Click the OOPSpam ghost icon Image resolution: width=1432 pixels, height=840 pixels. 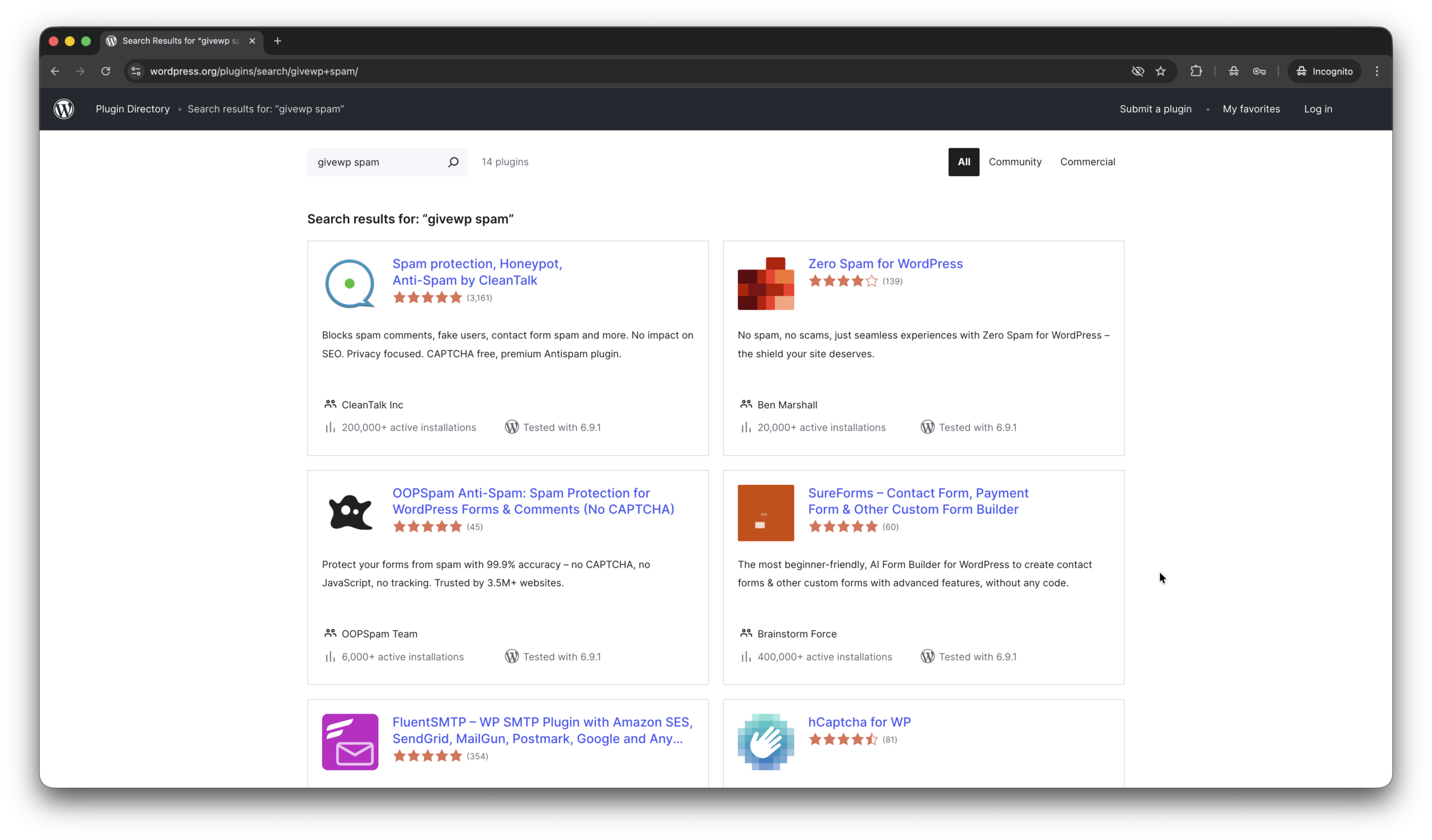pyautogui.click(x=350, y=512)
